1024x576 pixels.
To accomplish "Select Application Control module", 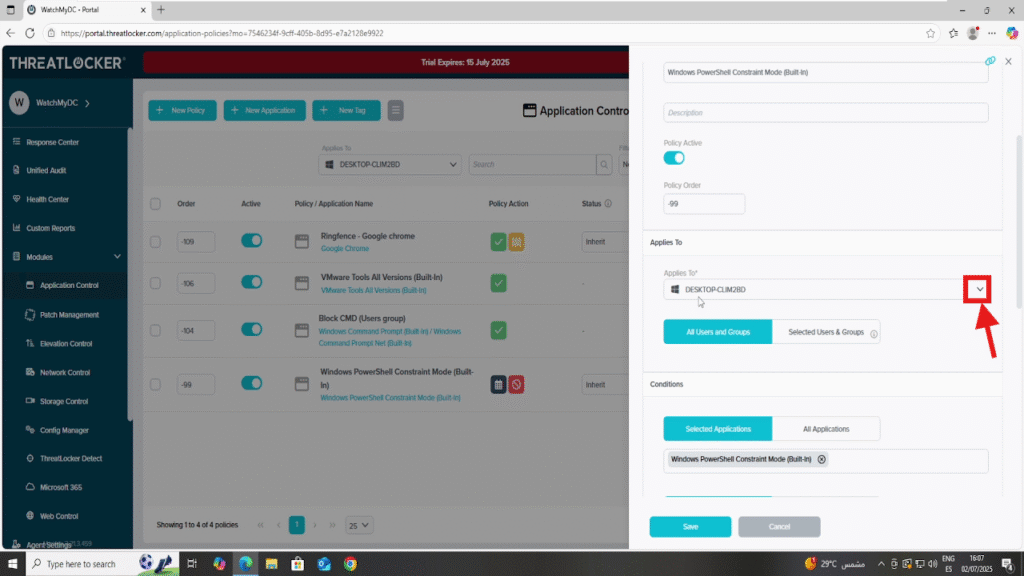I will click(x=69, y=285).
